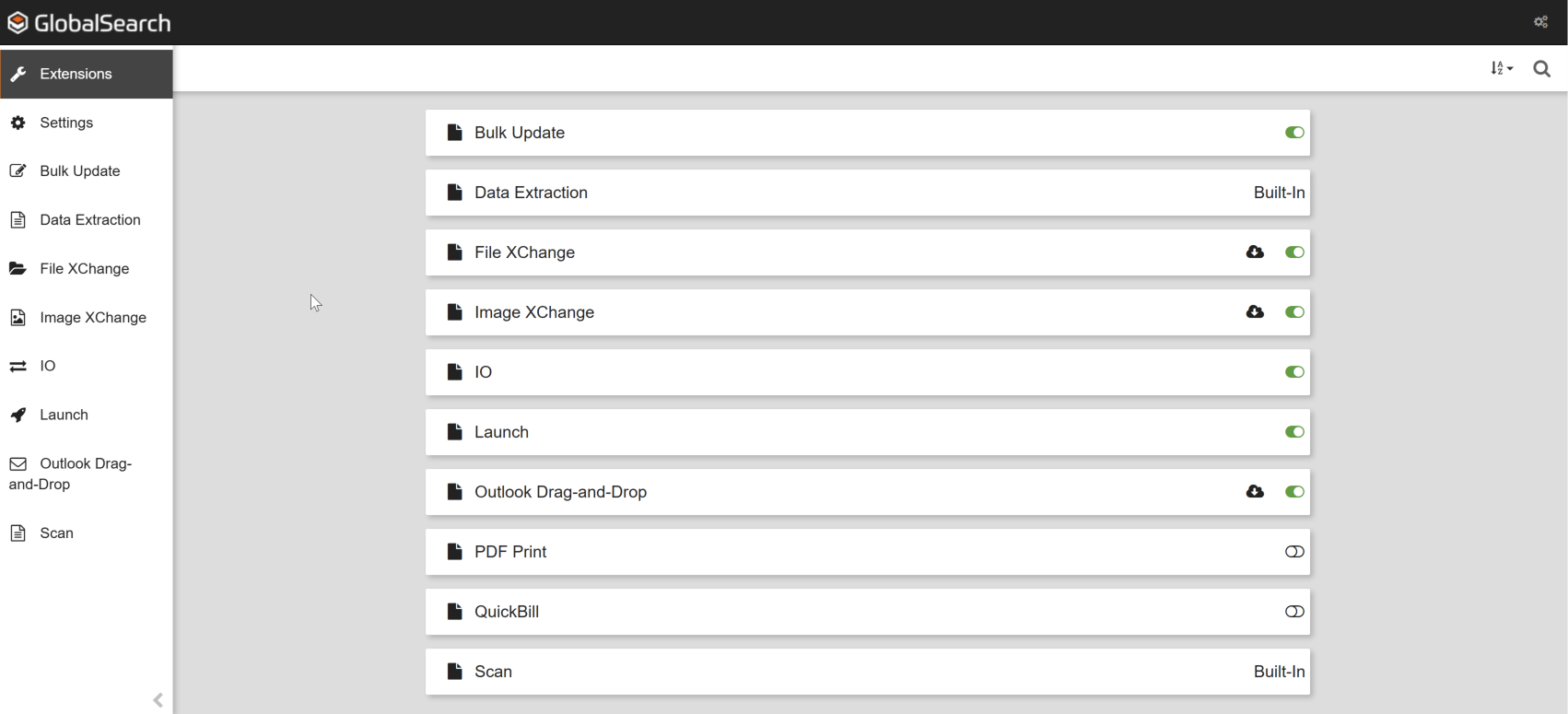Toggle off the IO extension
1568x714 pixels.
coord(1294,372)
